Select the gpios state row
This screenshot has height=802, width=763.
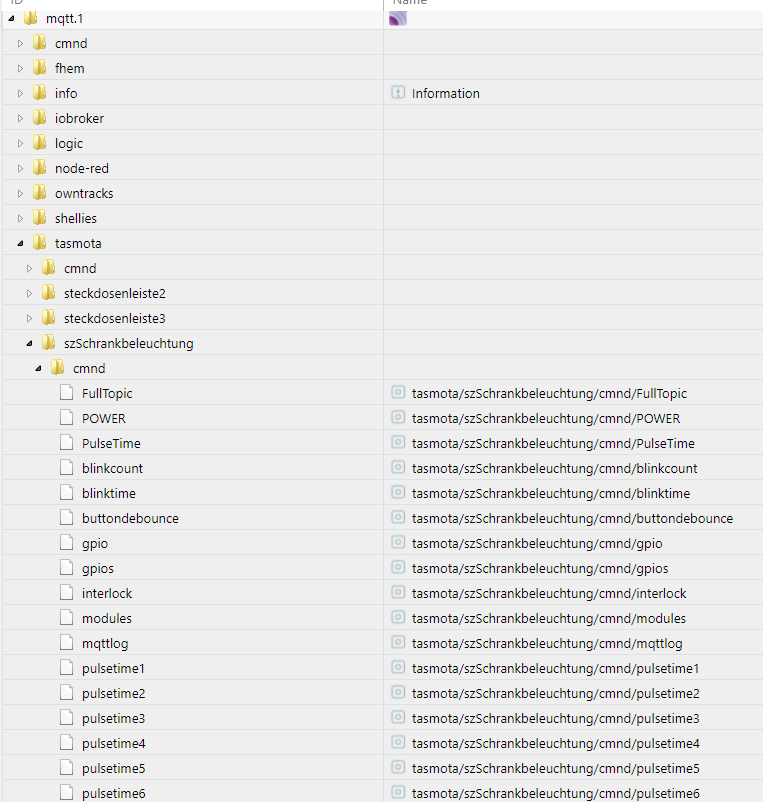pyautogui.click(x=383, y=568)
